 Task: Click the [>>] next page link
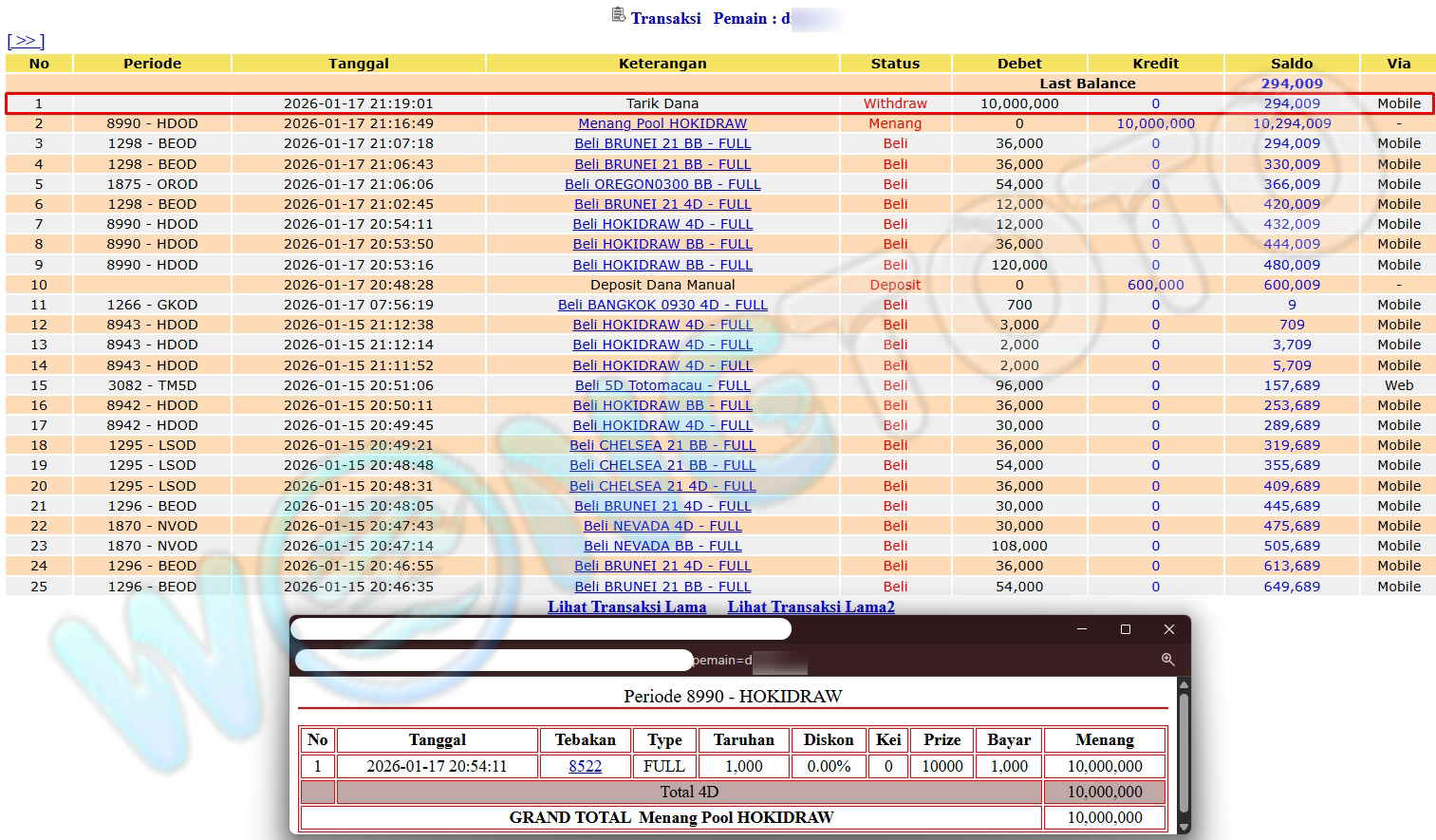[26, 41]
